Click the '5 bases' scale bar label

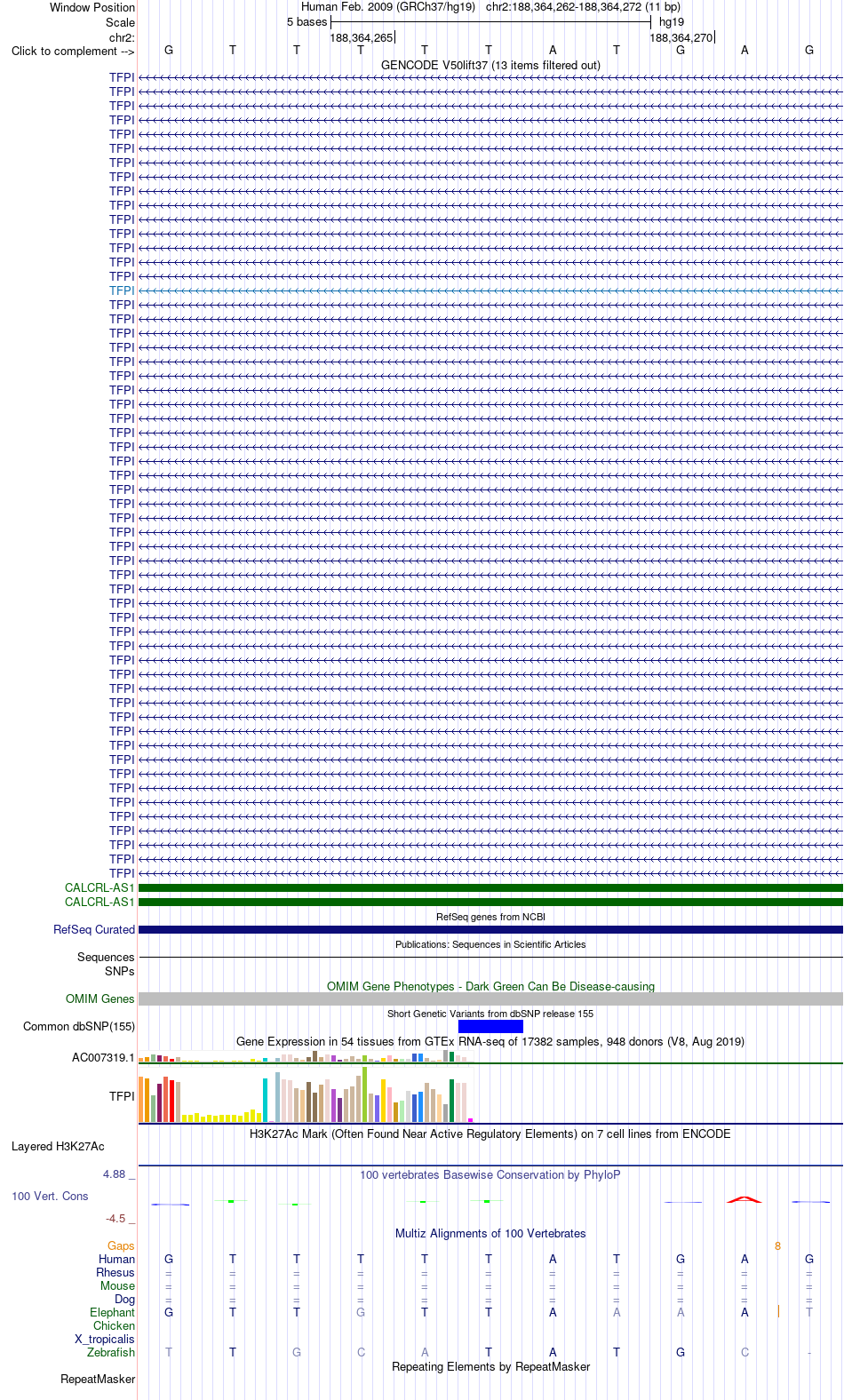pos(307,22)
